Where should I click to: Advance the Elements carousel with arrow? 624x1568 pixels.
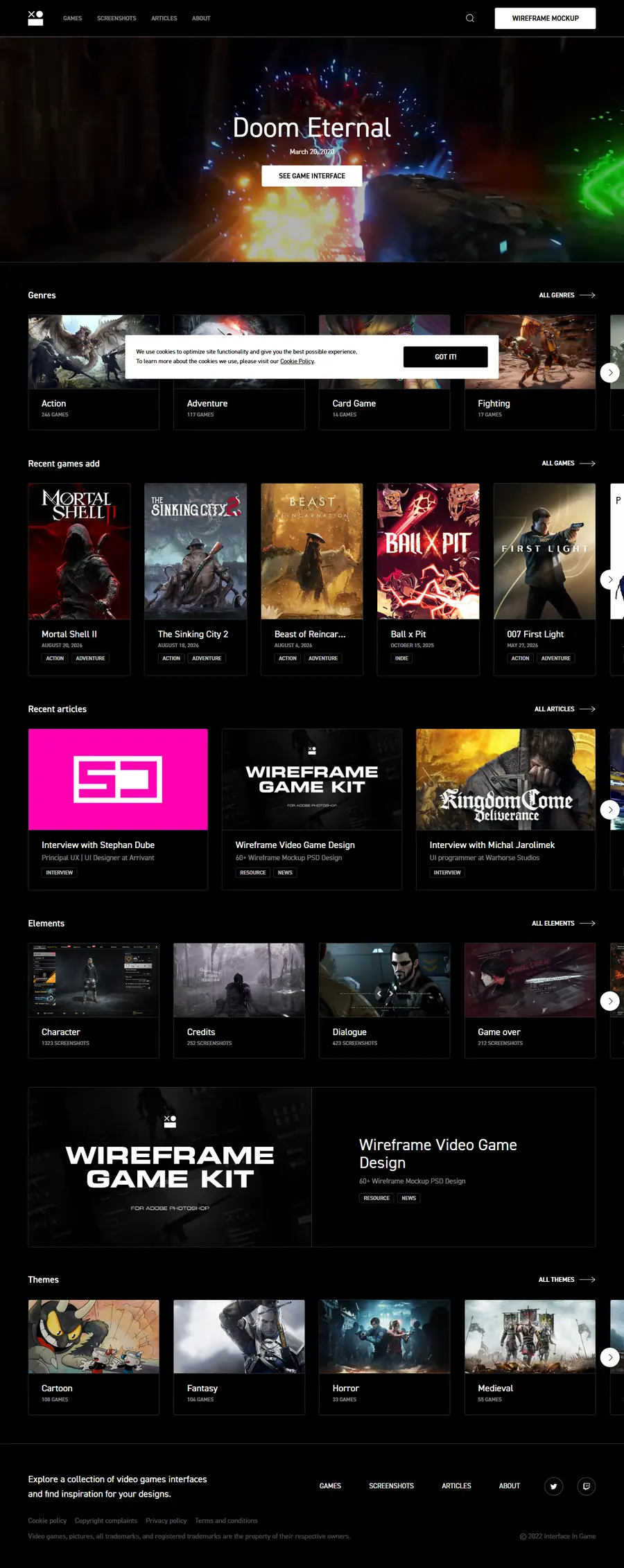coord(609,1001)
